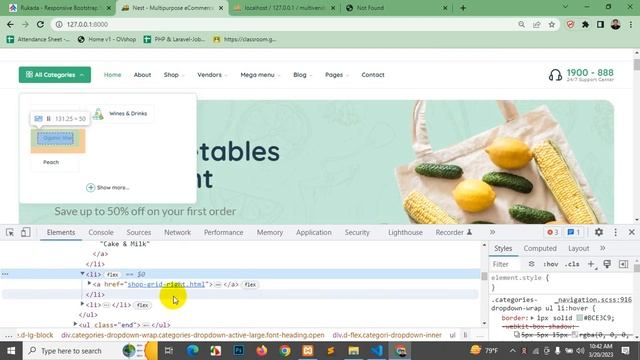Click the blue issues count badge
Screen dimensions: 640x360
573,232
